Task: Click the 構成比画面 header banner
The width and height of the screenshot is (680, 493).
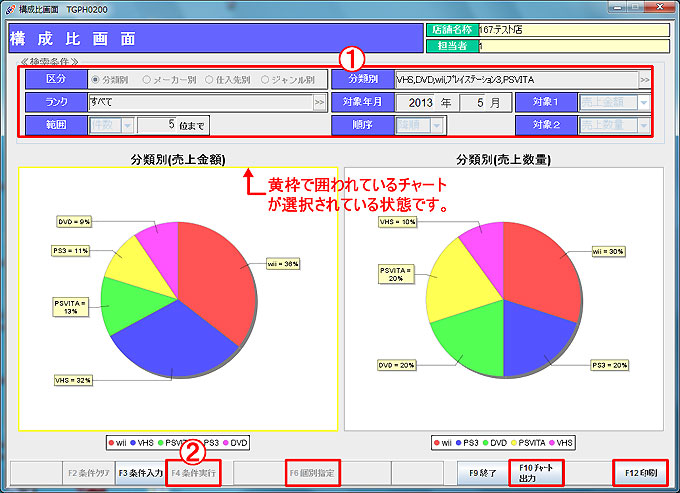Action: (x=216, y=38)
